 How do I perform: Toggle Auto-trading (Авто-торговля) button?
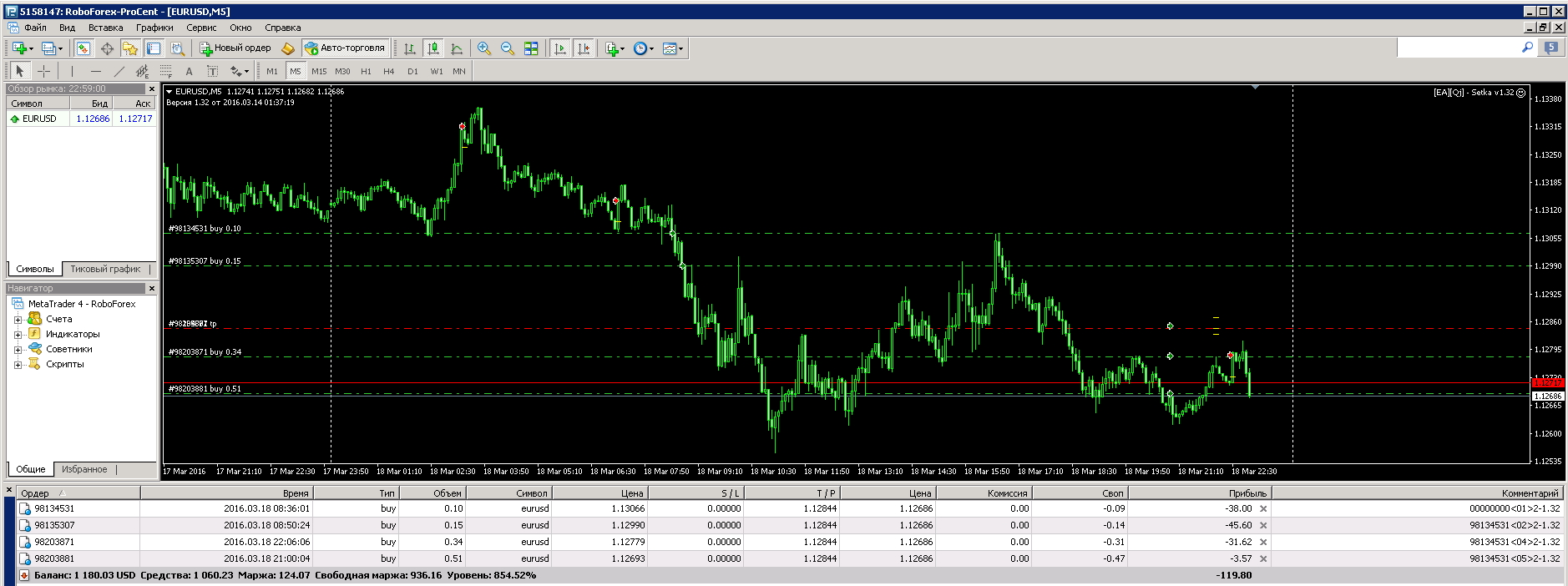(x=345, y=48)
